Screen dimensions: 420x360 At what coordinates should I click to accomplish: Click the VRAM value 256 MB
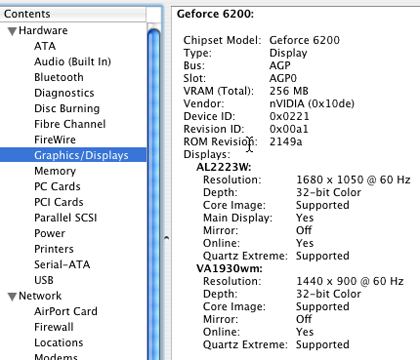[289, 91]
